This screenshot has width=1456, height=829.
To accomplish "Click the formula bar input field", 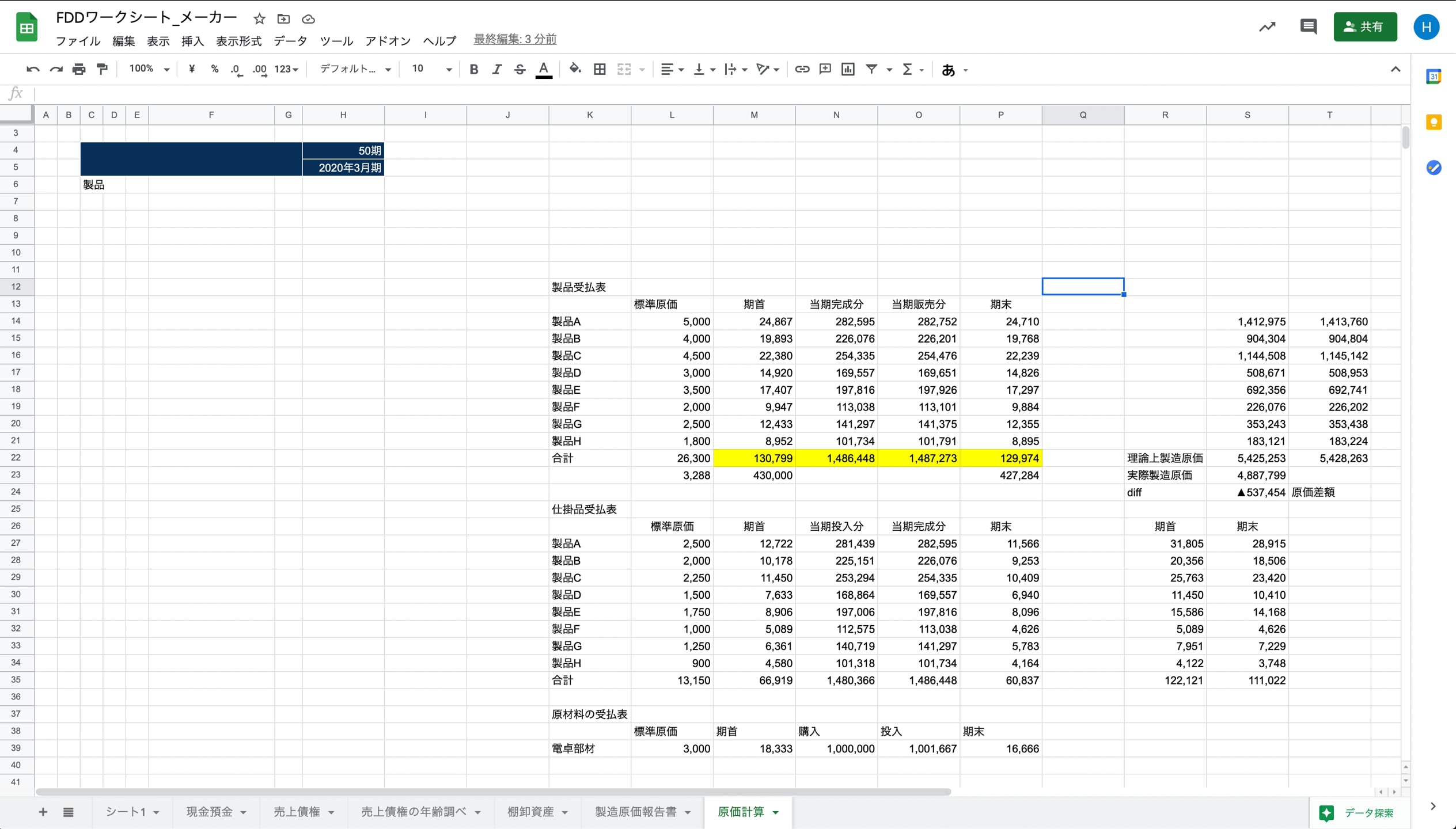I will 691,93.
